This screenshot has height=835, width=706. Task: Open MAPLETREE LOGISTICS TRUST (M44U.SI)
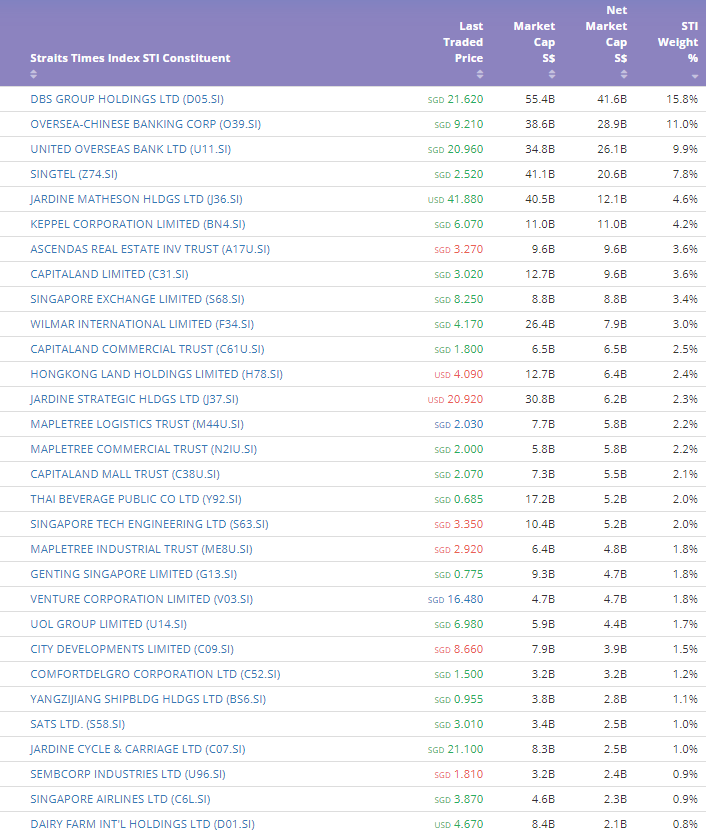[137, 424]
